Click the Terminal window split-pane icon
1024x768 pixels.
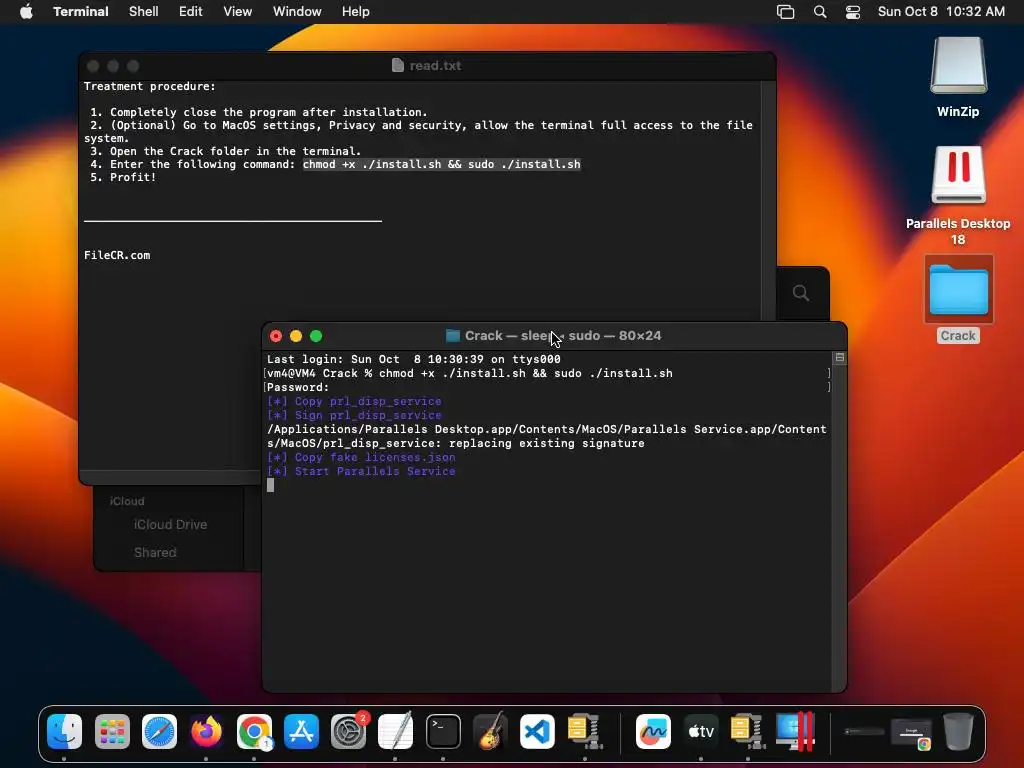click(840, 358)
